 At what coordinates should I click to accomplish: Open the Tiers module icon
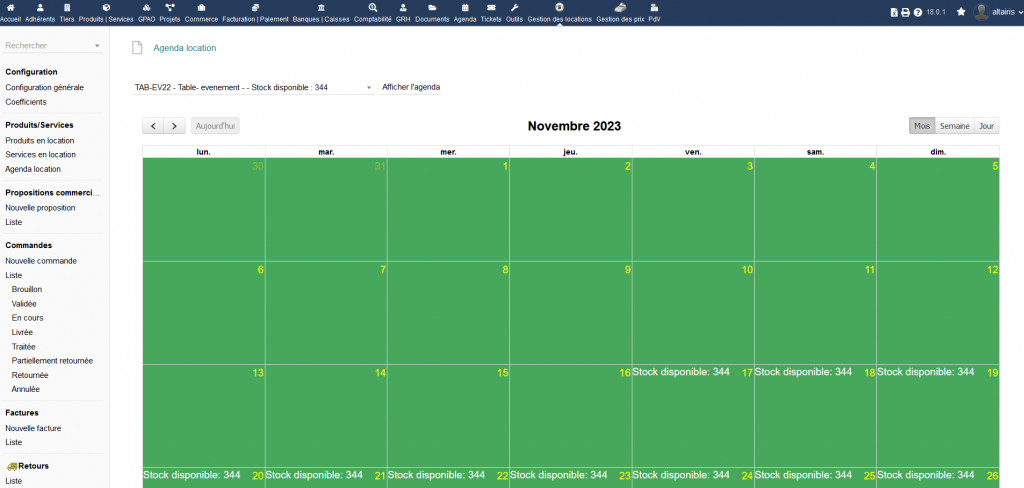click(x=67, y=8)
